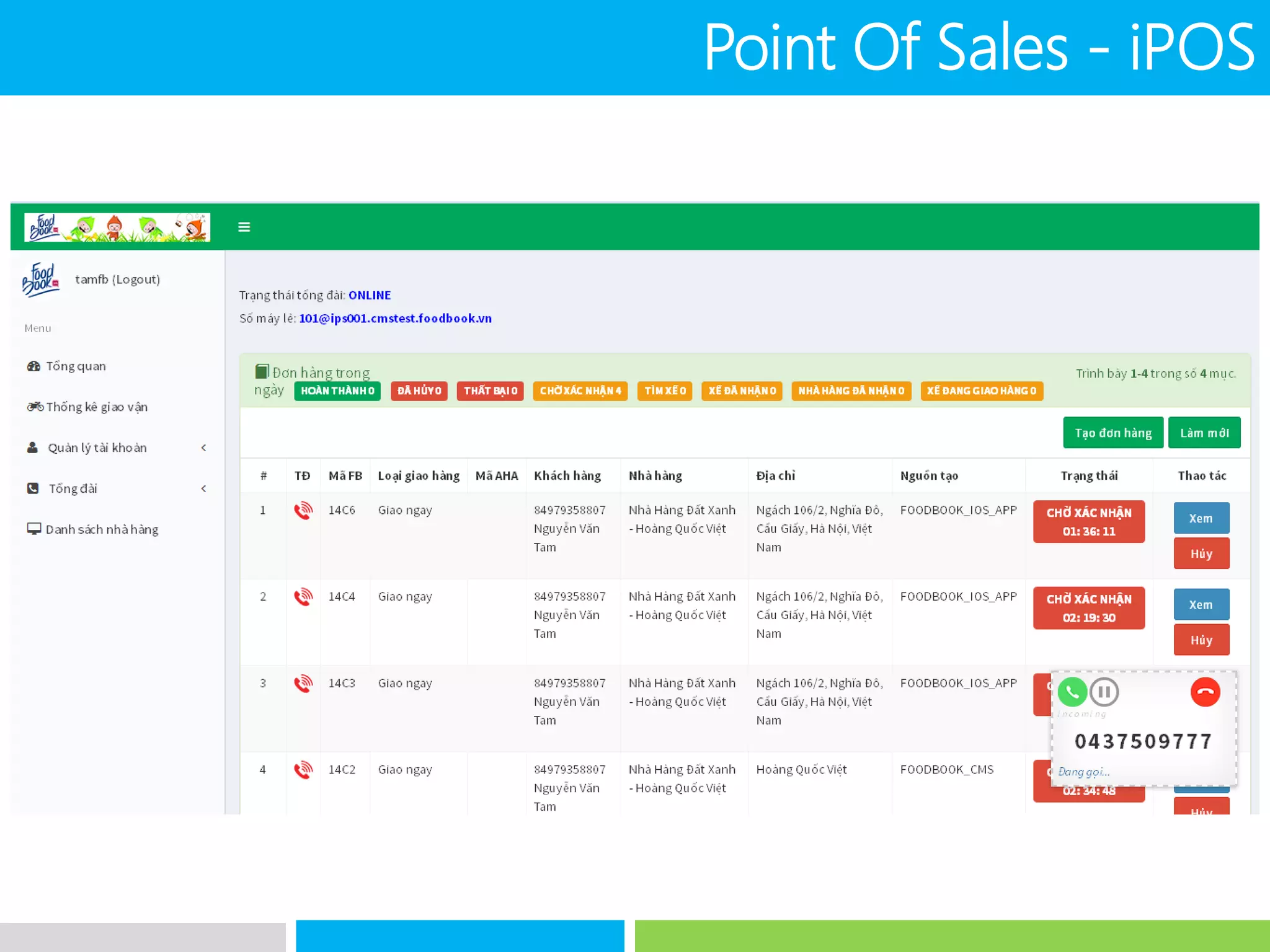Click CHỜ XÁC NHẬN 02:19:30 status
Screen dimensions: 1270x952
pyautogui.click(x=1089, y=608)
